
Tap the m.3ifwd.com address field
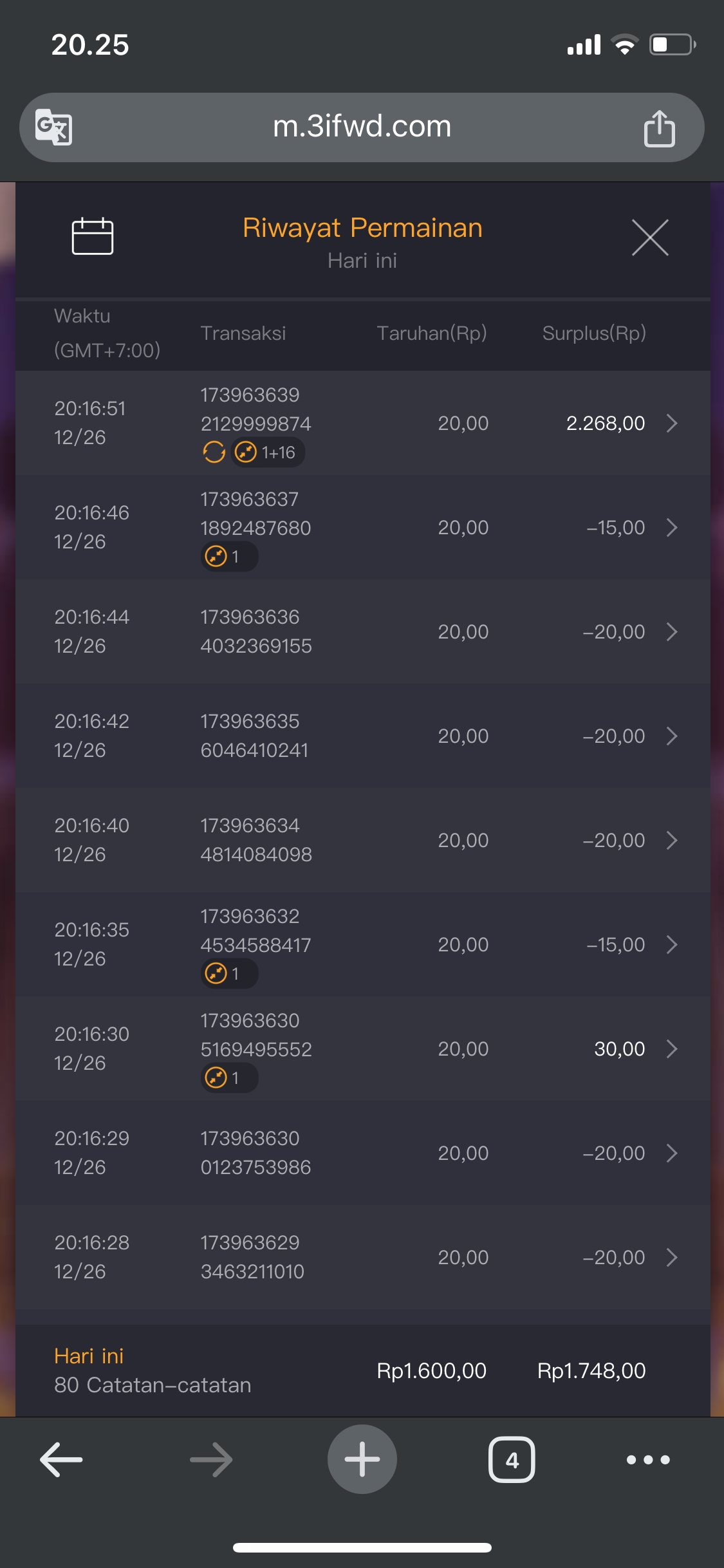pos(362,127)
